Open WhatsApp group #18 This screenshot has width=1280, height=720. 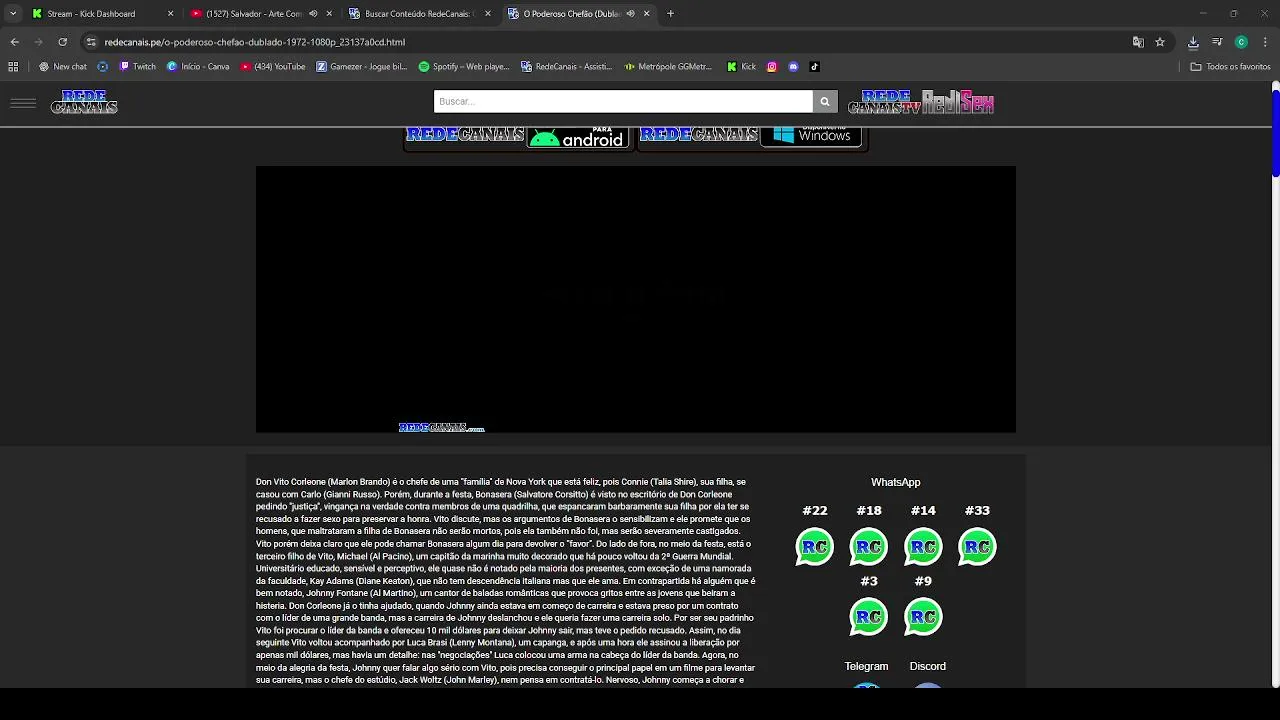coord(869,546)
